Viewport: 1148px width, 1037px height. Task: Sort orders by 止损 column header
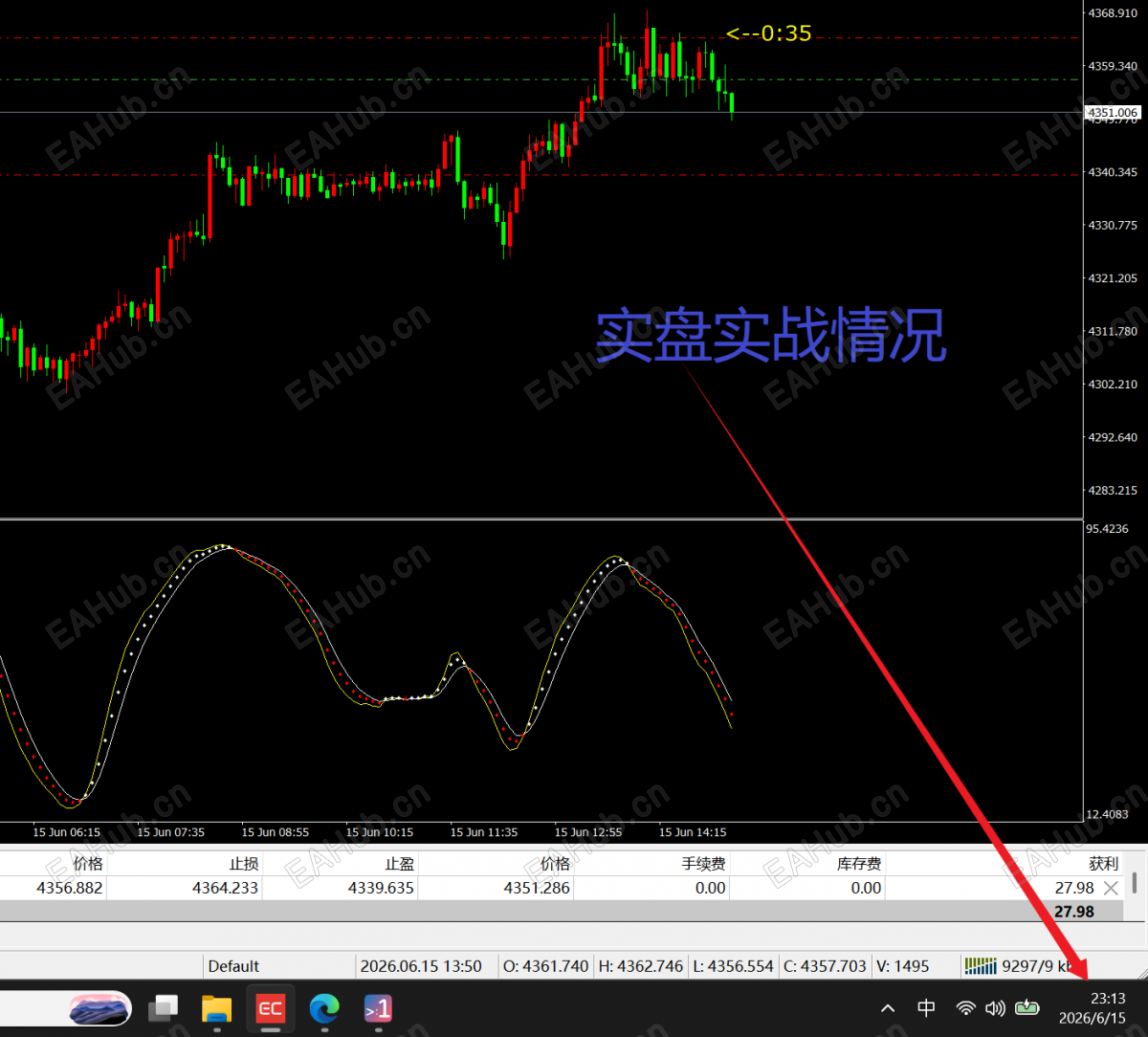243,863
